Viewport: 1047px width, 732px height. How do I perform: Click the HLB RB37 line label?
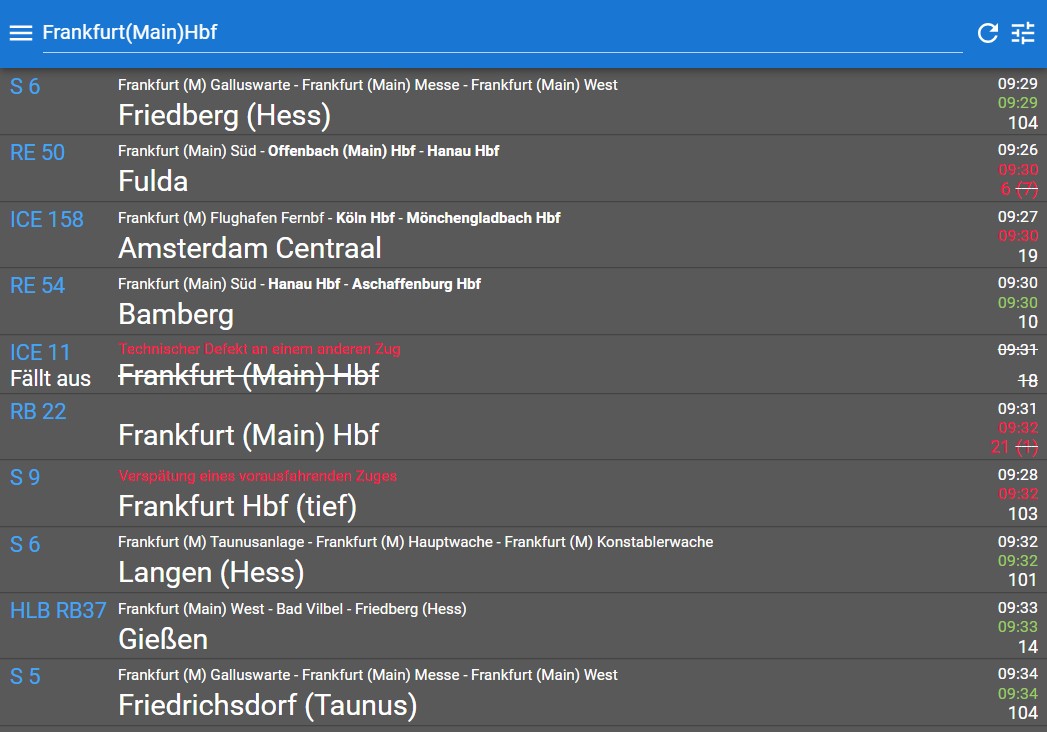point(58,610)
